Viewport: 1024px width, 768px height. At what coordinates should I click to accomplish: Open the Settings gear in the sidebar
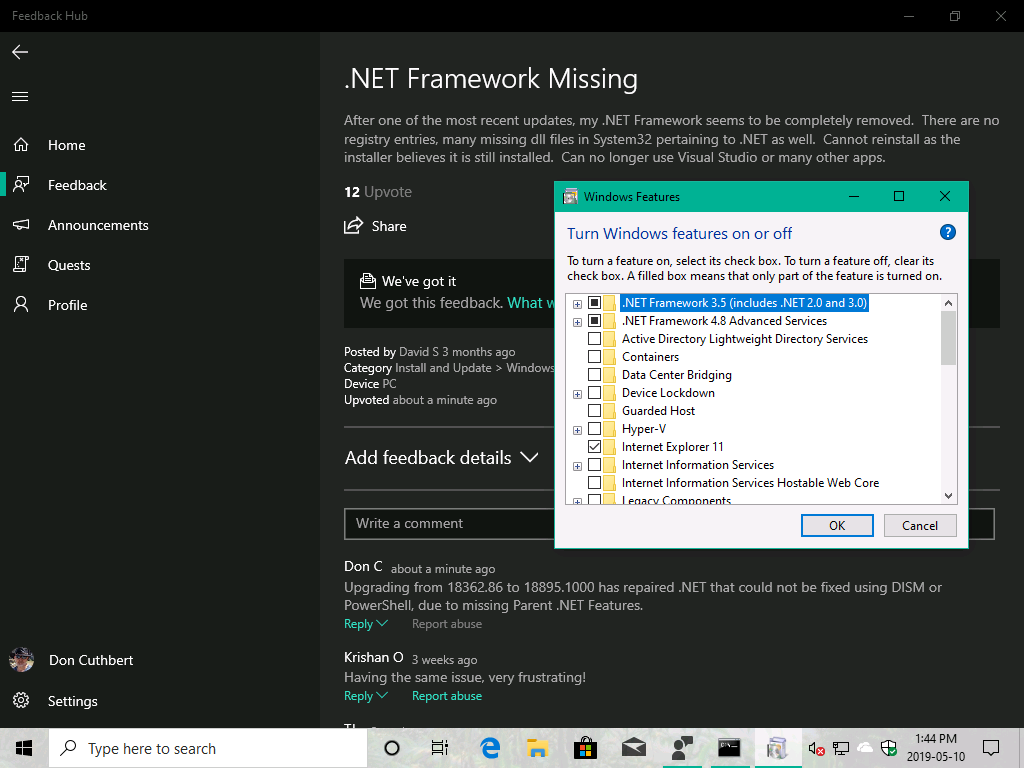[21, 701]
